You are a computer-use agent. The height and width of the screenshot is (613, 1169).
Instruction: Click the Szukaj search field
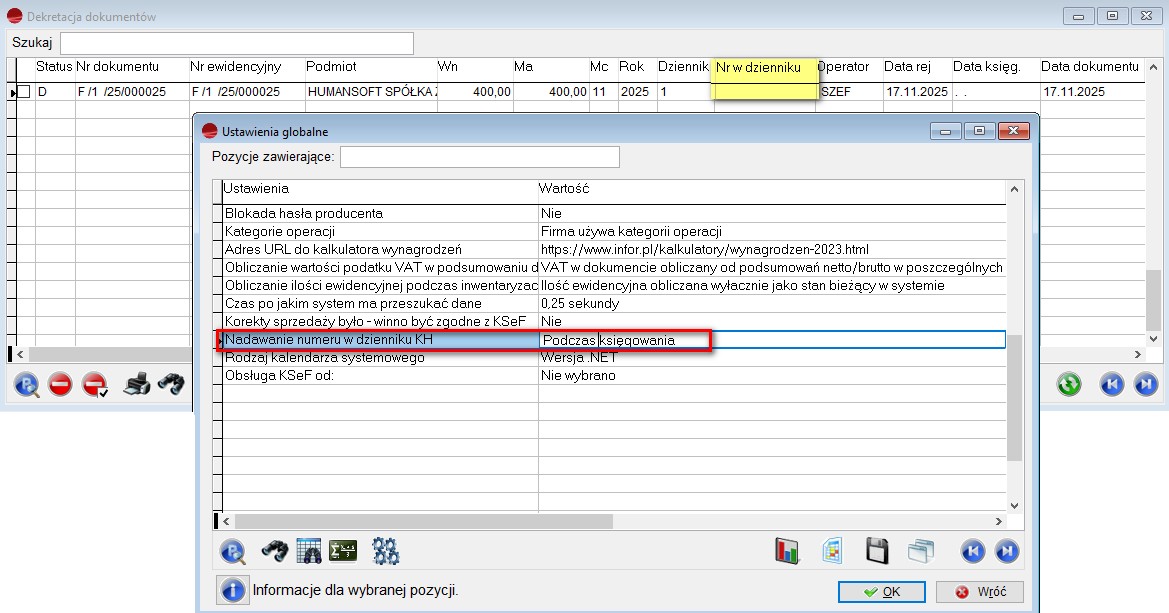pos(237,43)
